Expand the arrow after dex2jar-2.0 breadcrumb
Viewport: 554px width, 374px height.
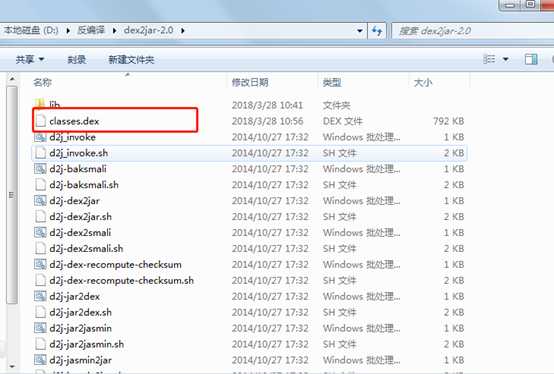coord(183,31)
